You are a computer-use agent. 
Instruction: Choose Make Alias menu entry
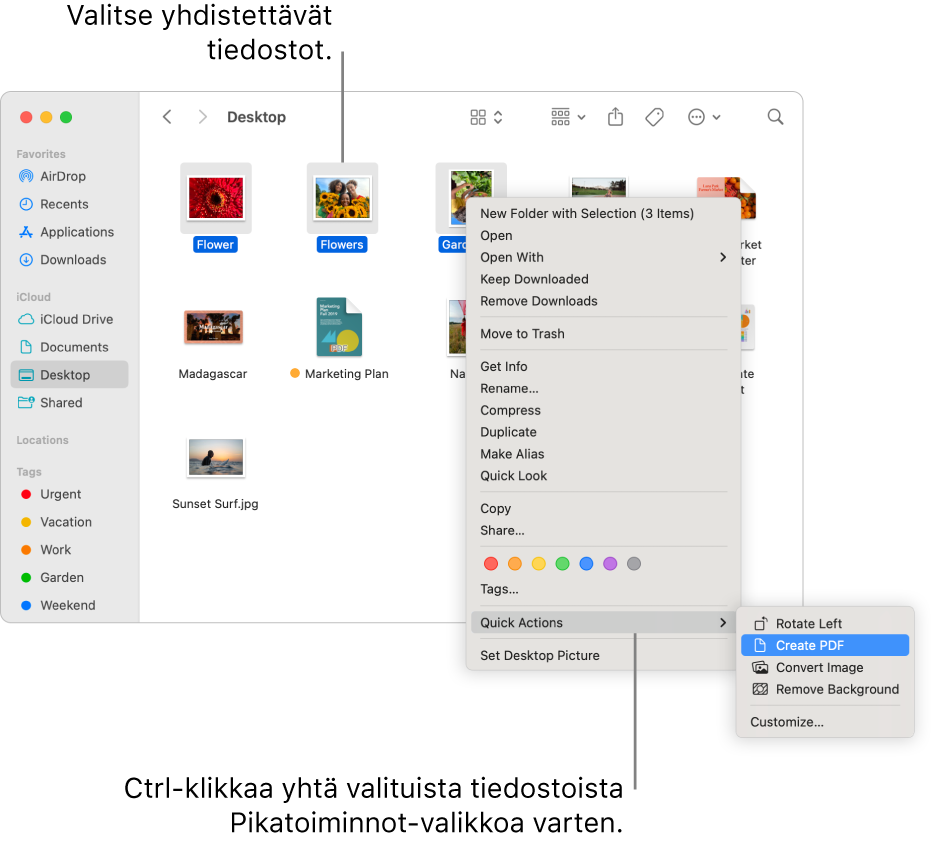click(x=603, y=454)
